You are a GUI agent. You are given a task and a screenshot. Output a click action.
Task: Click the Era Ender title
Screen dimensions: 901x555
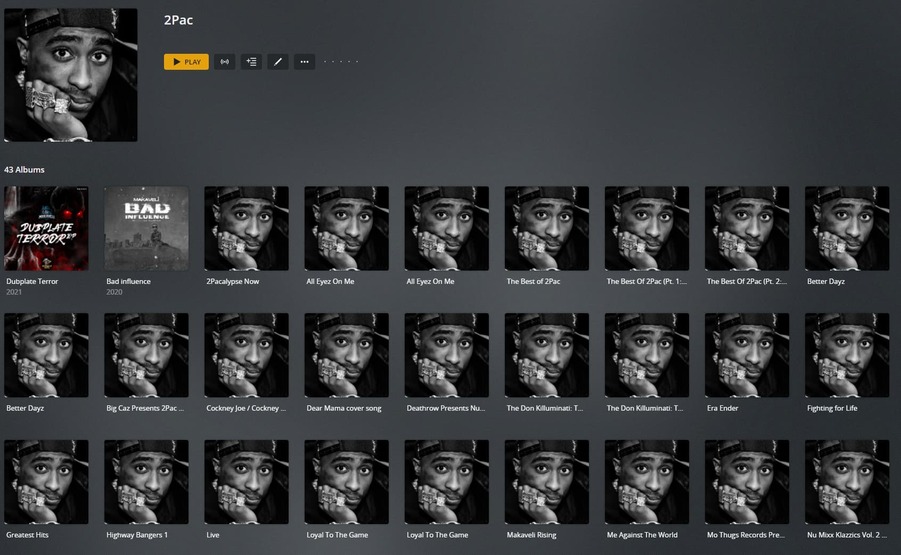coord(722,408)
